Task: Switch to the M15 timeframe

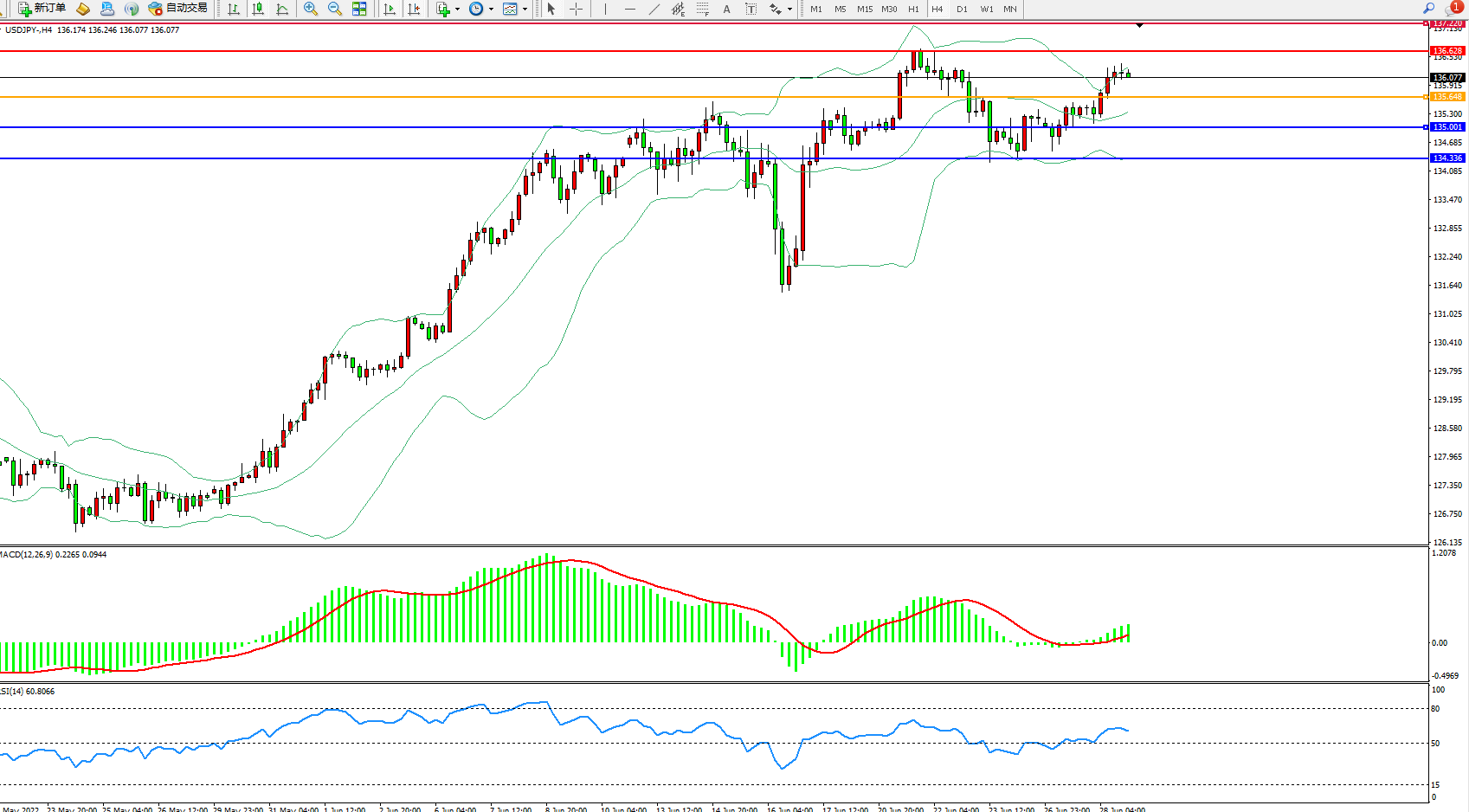Action: [864, 9]
